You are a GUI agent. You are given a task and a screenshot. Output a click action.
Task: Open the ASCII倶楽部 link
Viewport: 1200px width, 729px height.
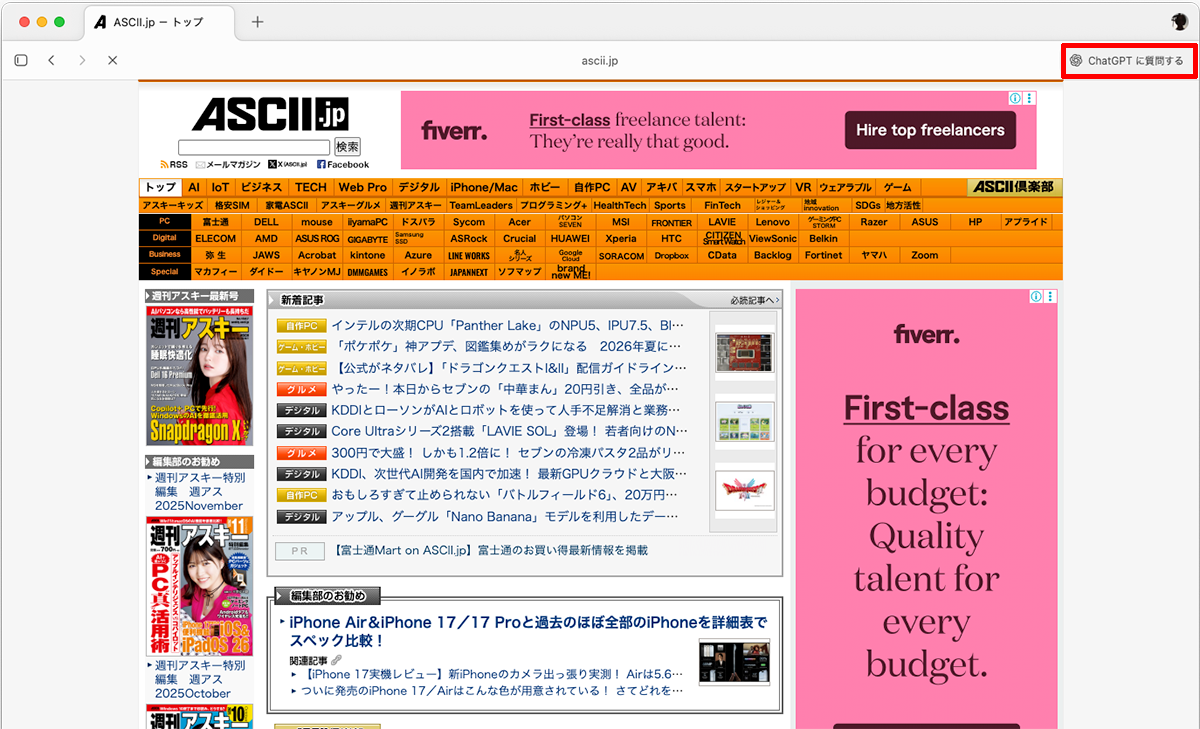pos(1015,187)
